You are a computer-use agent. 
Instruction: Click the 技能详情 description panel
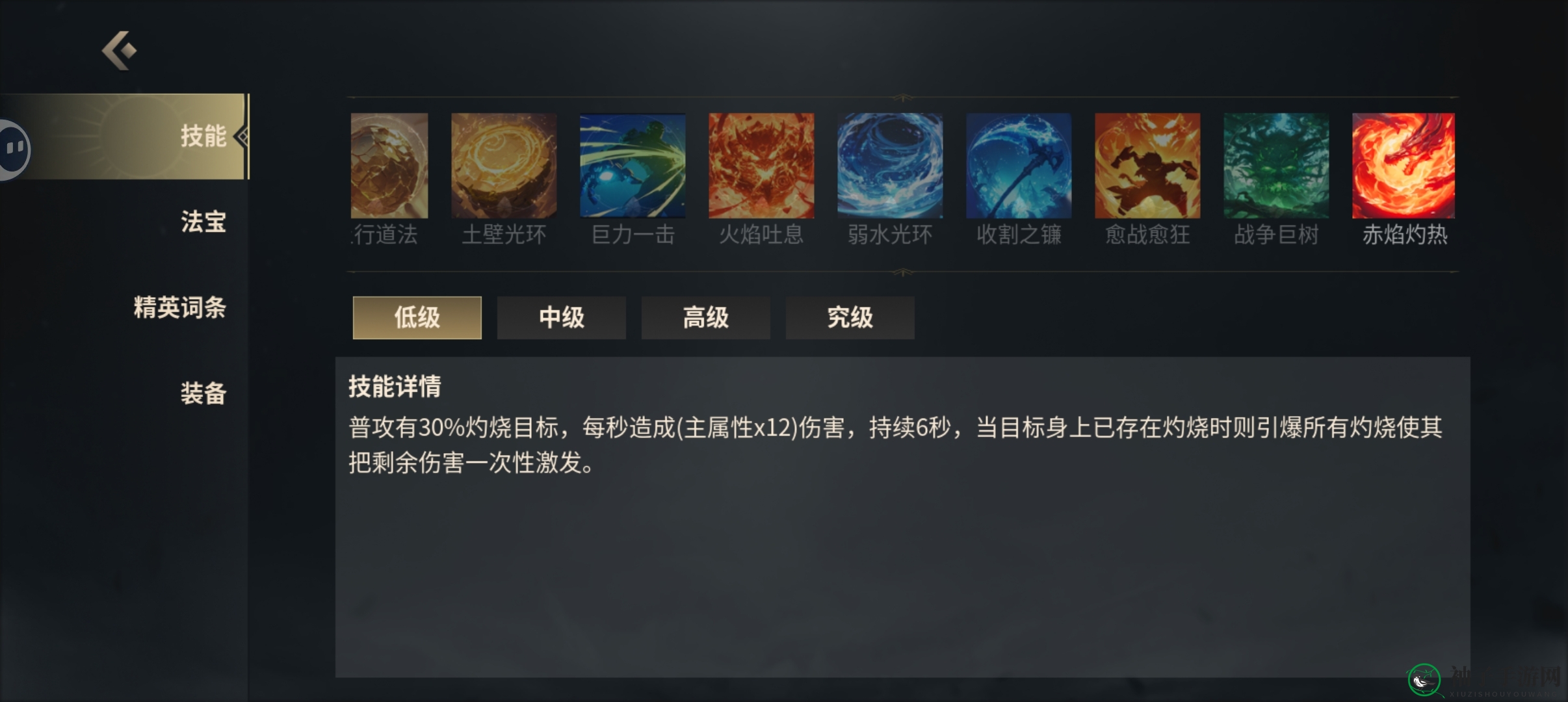click(x=903, y=517)
